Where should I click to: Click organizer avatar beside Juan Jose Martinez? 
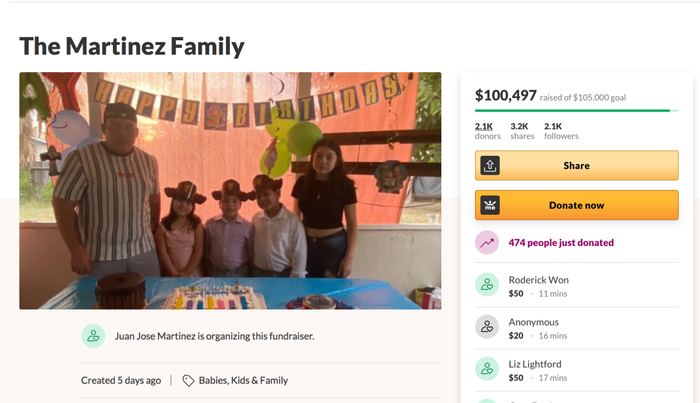[93, 336]
